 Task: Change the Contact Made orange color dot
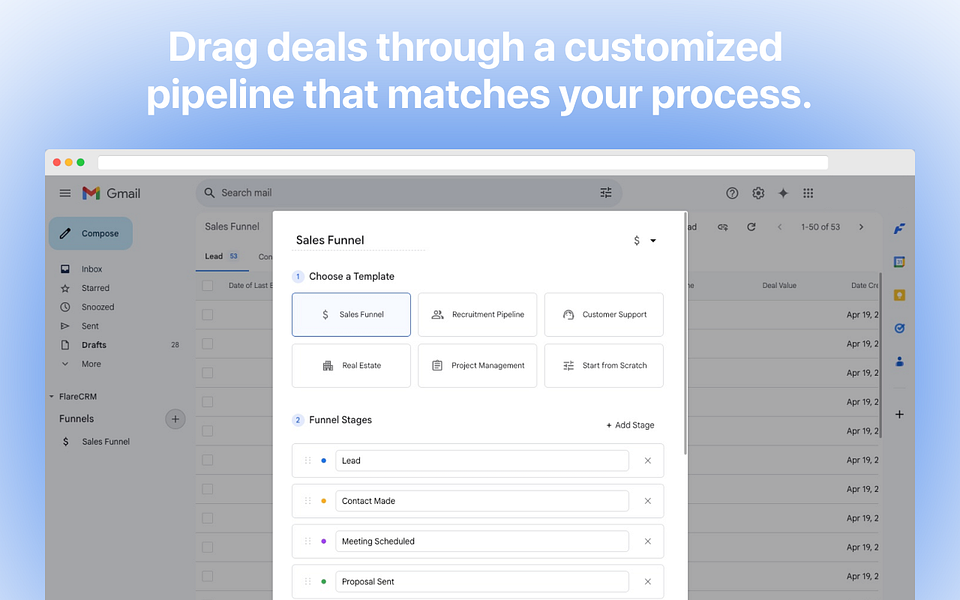coord(324,501)
